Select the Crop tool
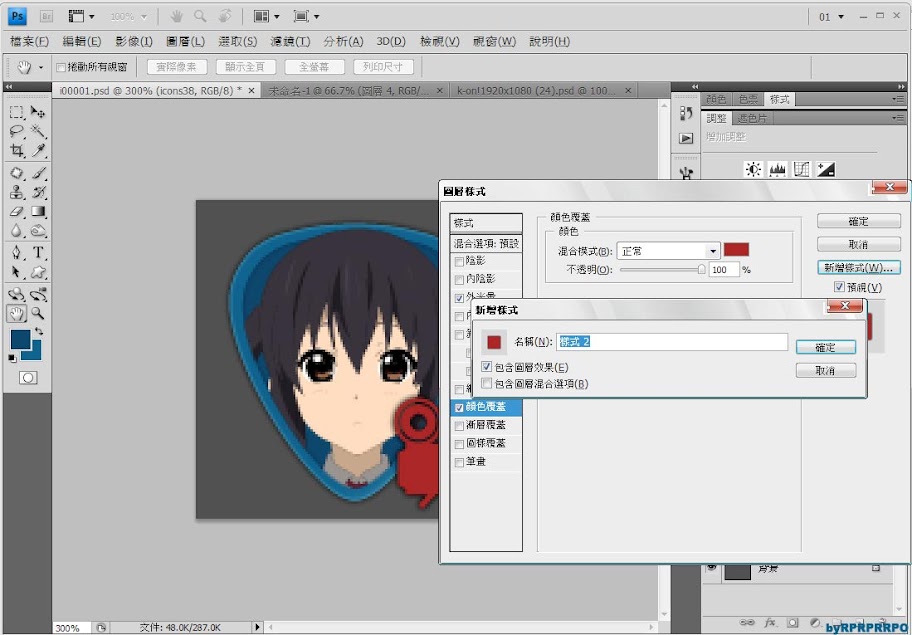 pos(17,151)
